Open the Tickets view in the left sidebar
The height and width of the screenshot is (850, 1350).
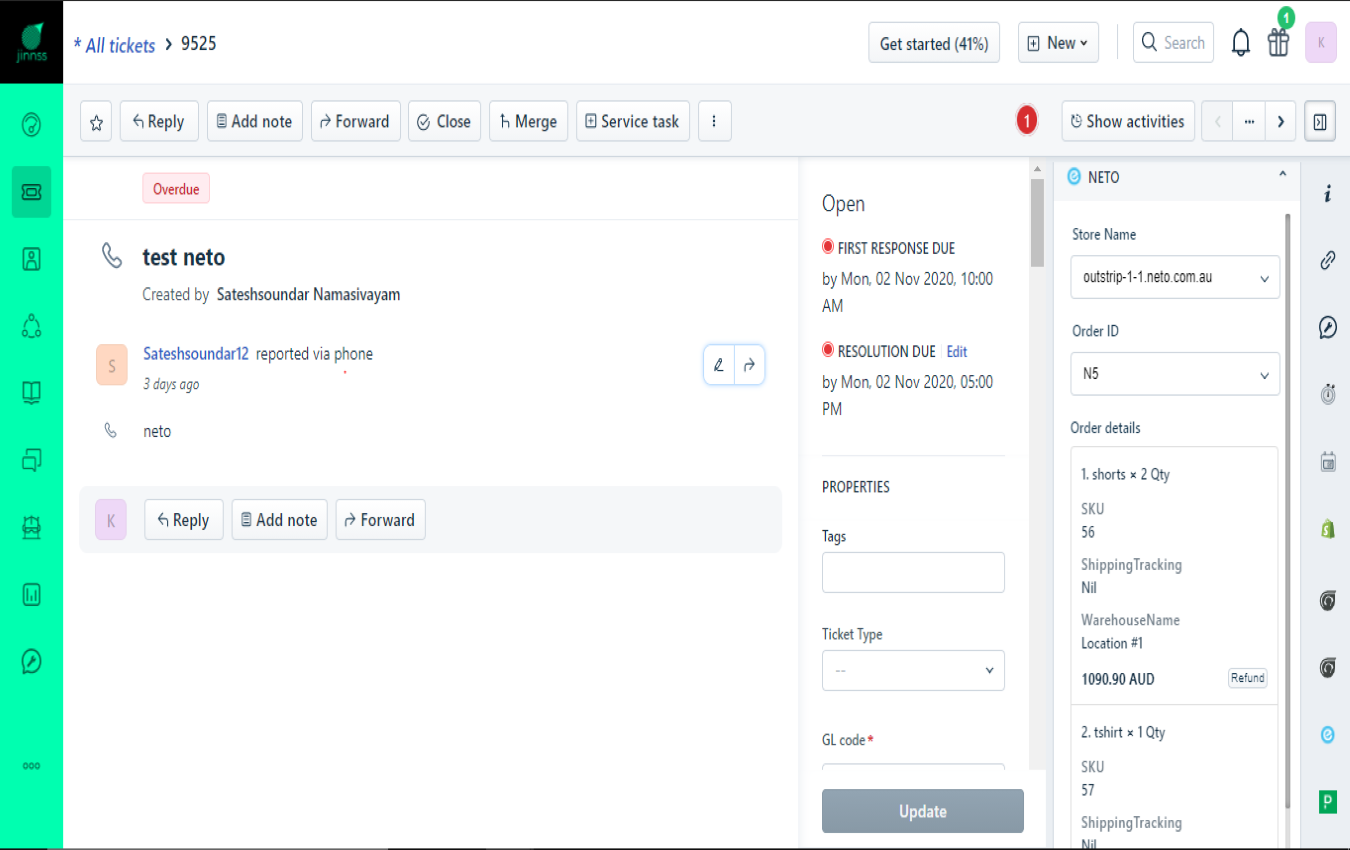[31, 191]
